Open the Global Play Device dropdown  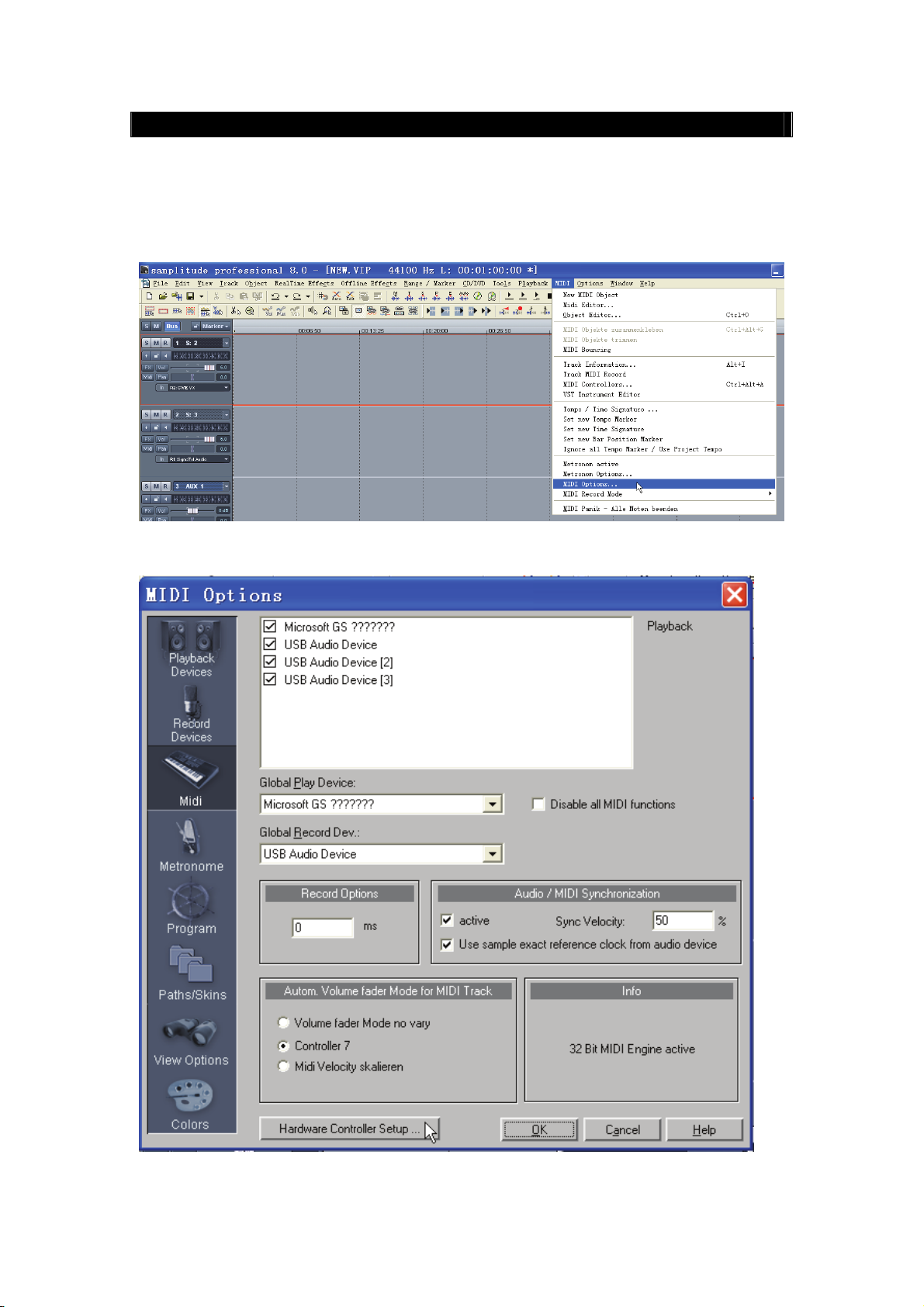tap(492, 804)
